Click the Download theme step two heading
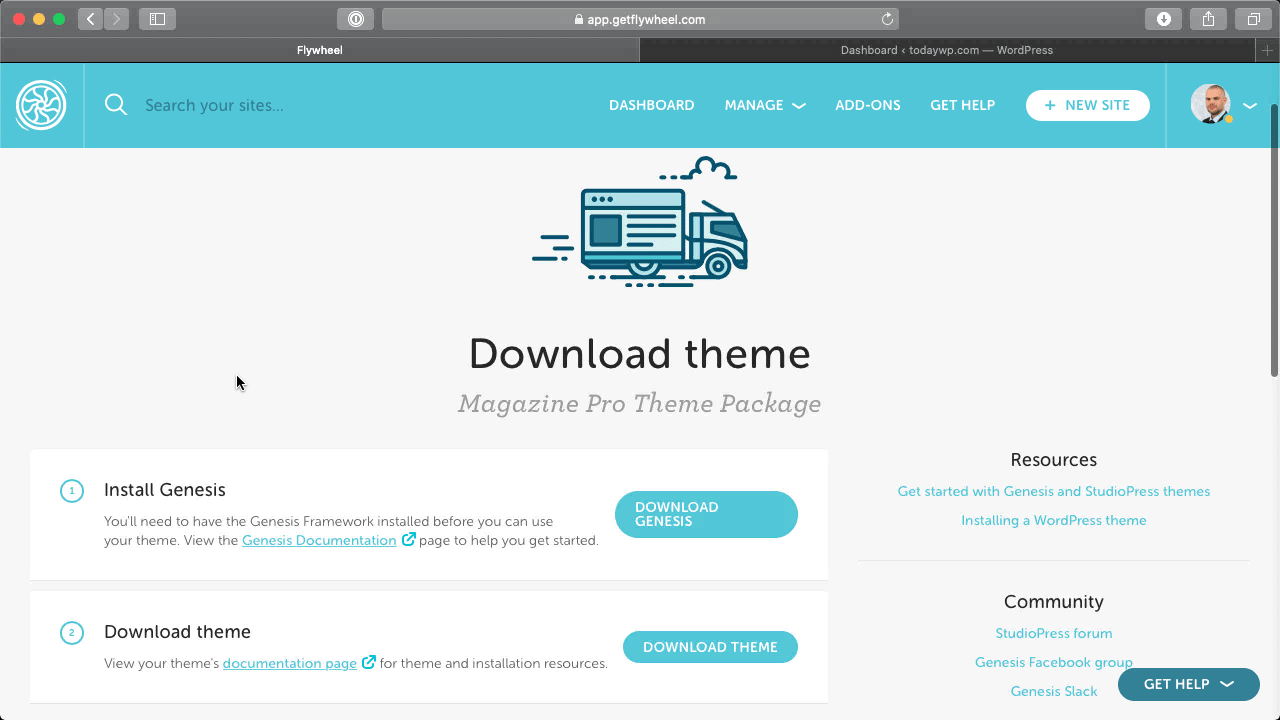 [177, 632]
